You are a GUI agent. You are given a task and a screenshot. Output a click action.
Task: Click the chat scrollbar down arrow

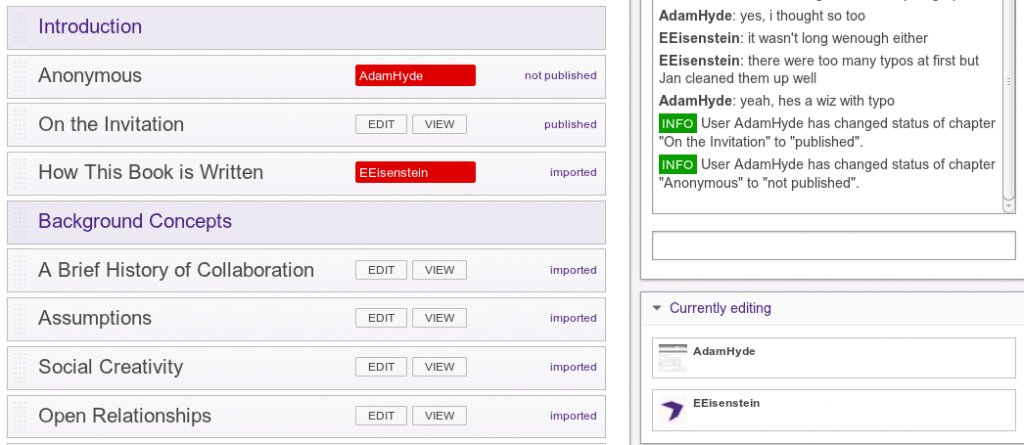(1008, 206)
